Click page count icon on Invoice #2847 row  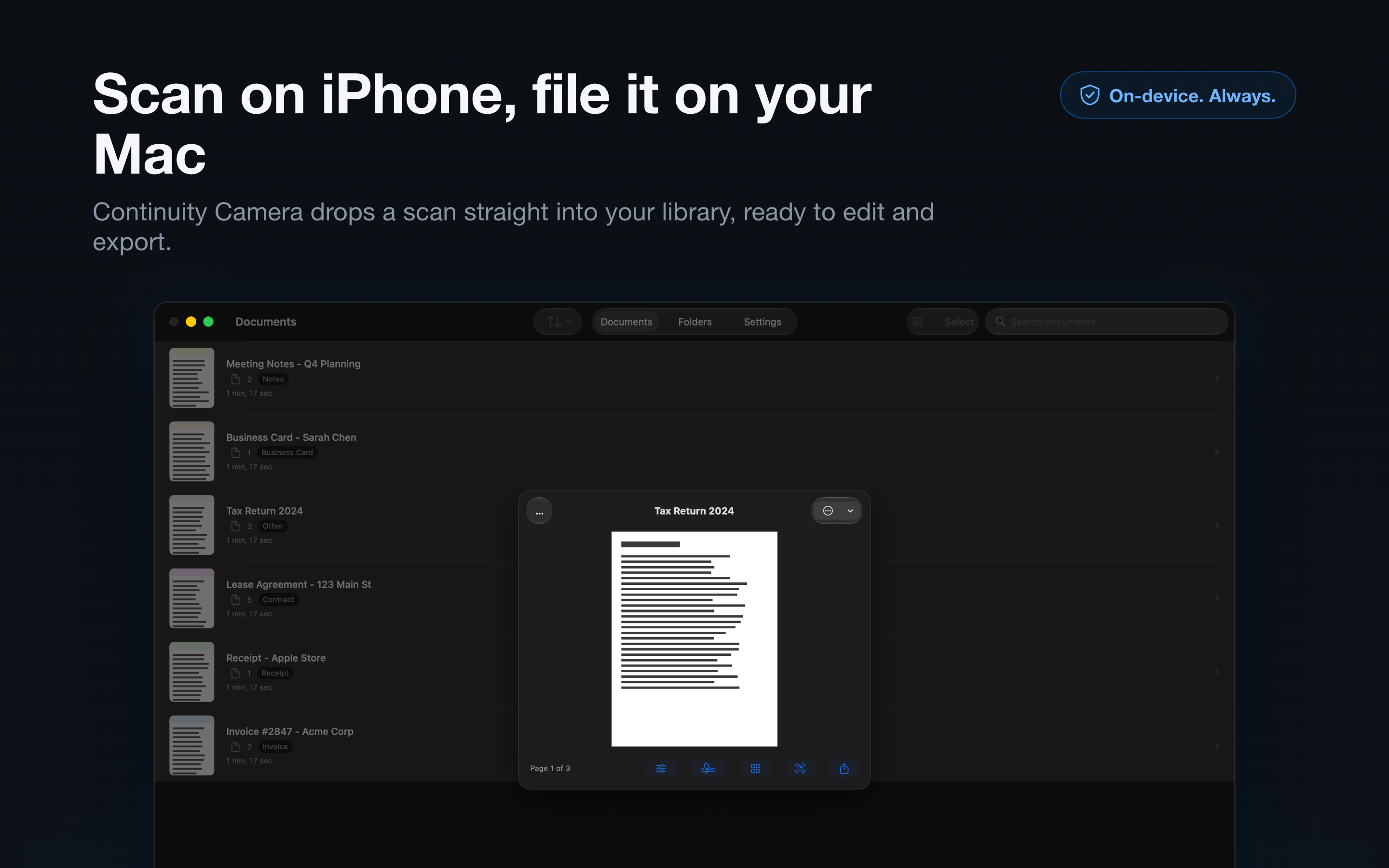click(x=235, y=746)
